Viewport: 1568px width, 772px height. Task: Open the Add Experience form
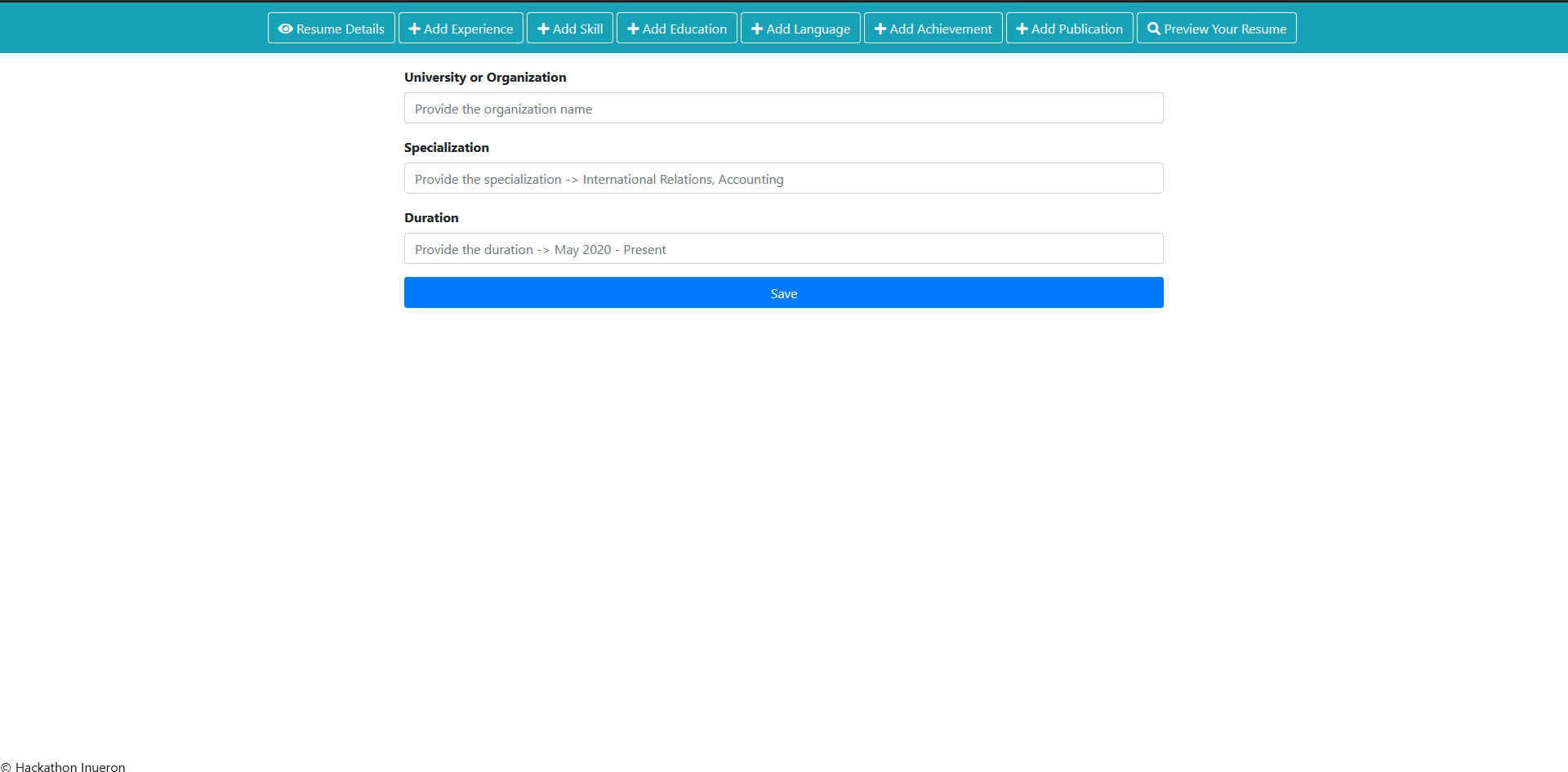pos(461,28)
